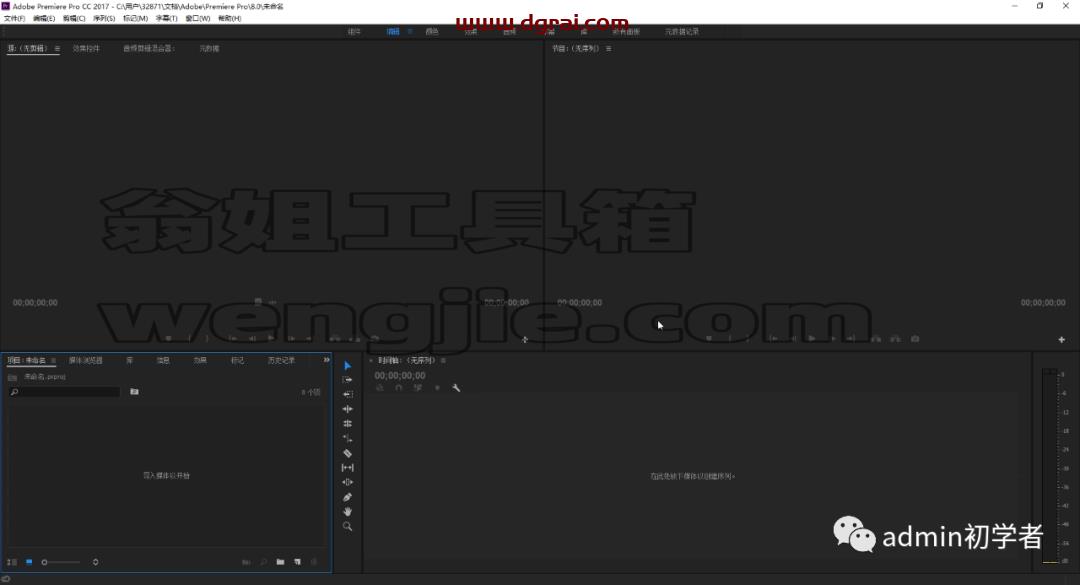Open menu icon beside the 编辑 workspace
The image size is (1080, 585).
(x=409, y=32)
